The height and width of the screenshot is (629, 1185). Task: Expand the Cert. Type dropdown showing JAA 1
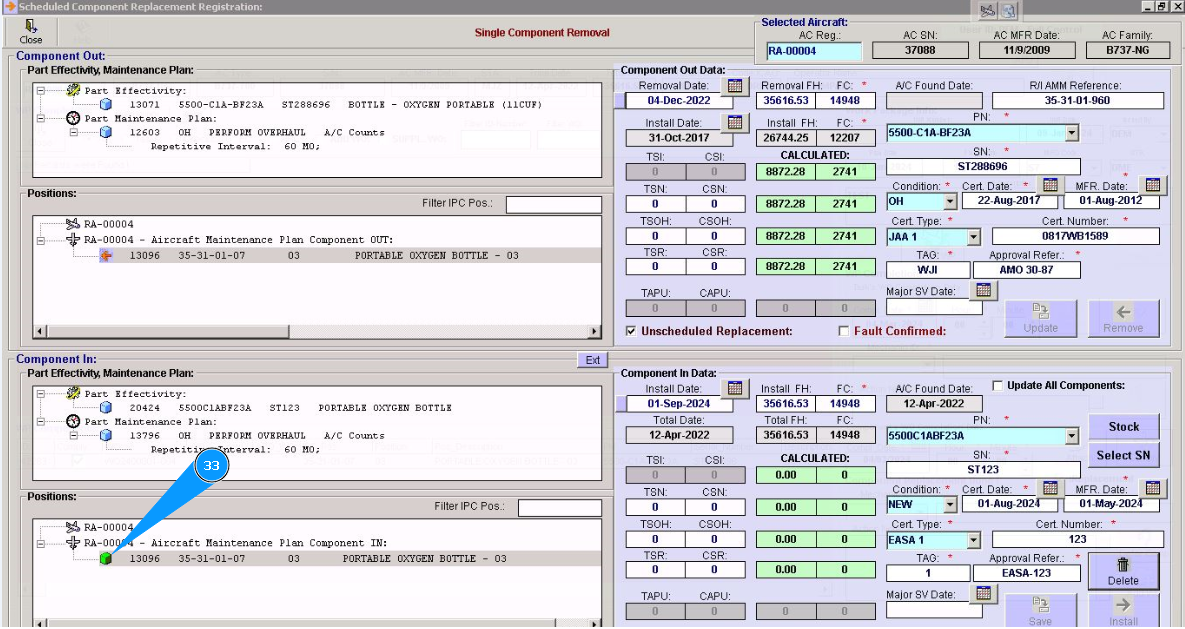click(x=973, y=237)
